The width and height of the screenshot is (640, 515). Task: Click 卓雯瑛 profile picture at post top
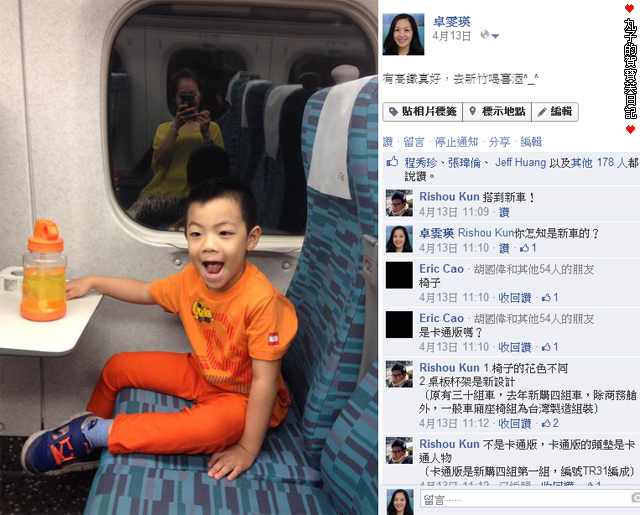click(x=403, y=34)
